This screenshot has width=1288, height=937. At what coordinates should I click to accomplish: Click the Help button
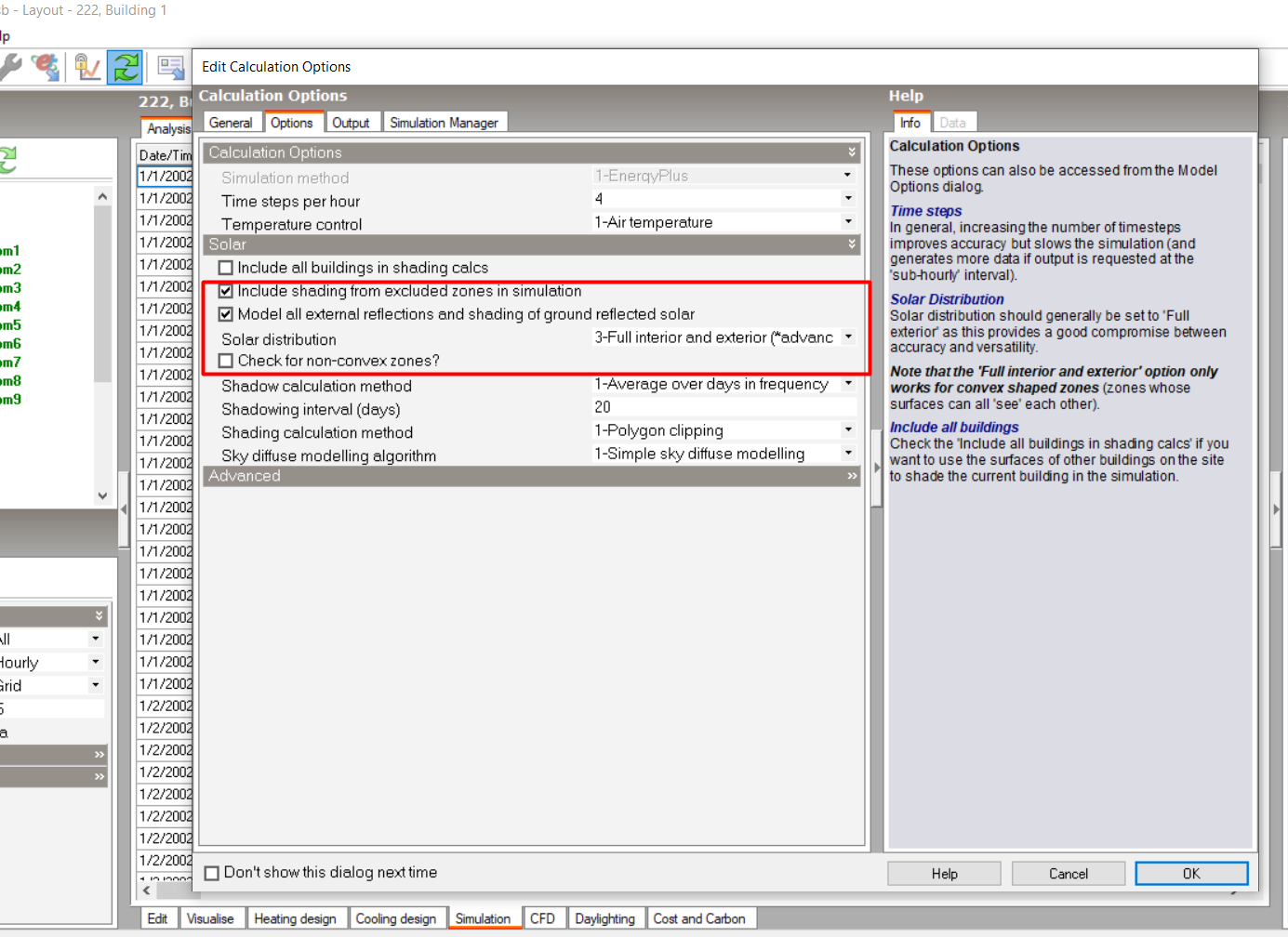tap(945, 874)
